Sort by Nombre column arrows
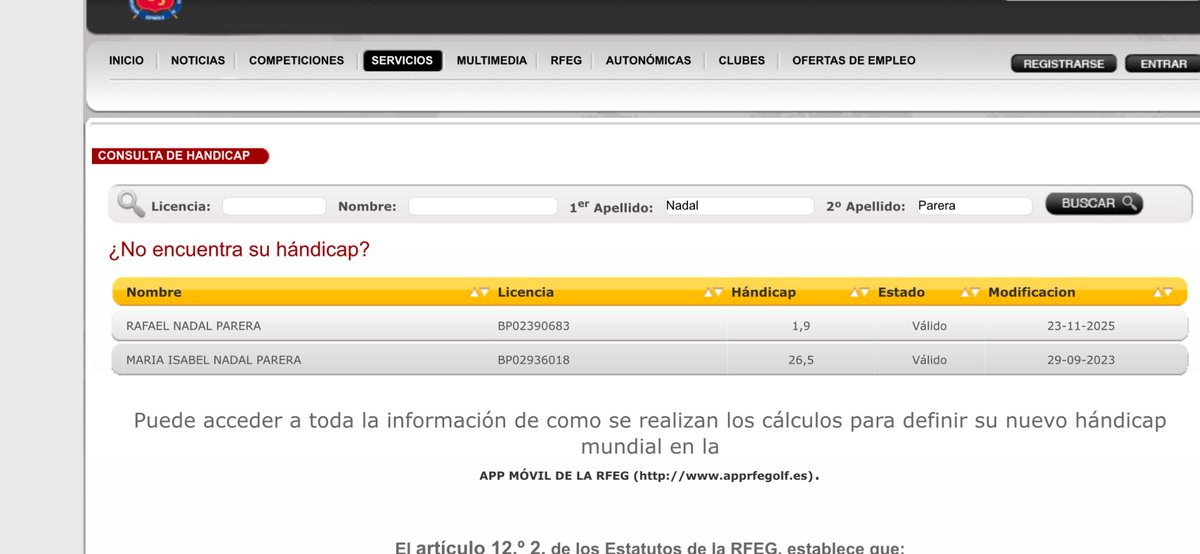 [x=479, y=293]
